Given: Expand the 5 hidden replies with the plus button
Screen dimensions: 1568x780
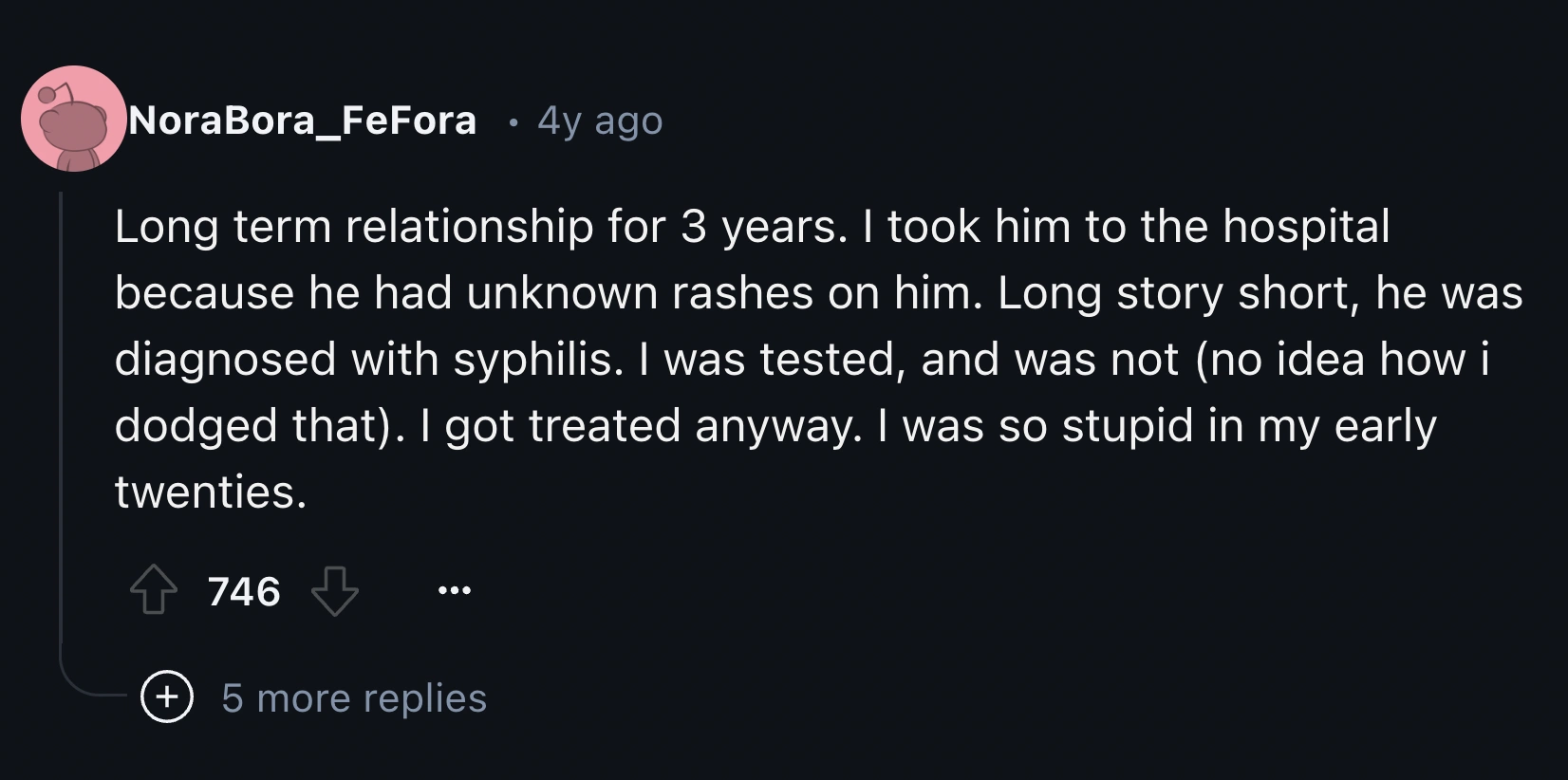Looking at the screenshot, I should point(166,698).
